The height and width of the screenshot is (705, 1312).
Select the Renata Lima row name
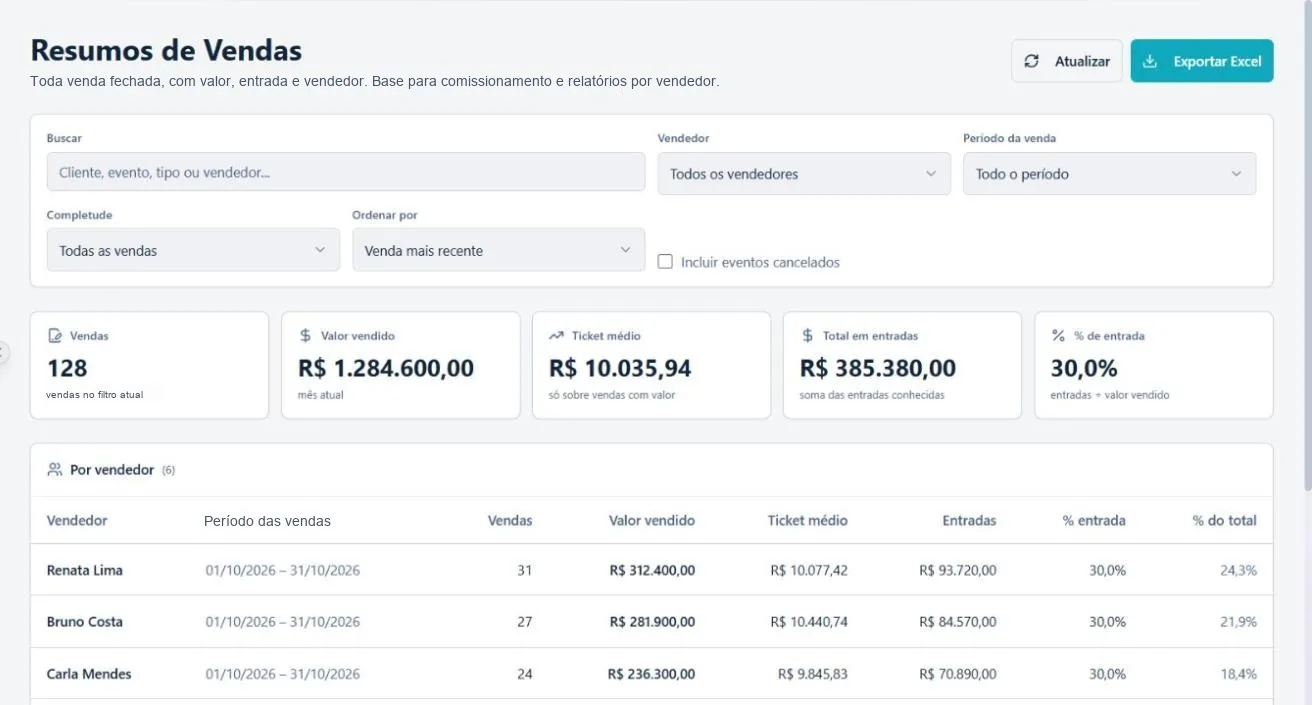click(x=85, y=570)
